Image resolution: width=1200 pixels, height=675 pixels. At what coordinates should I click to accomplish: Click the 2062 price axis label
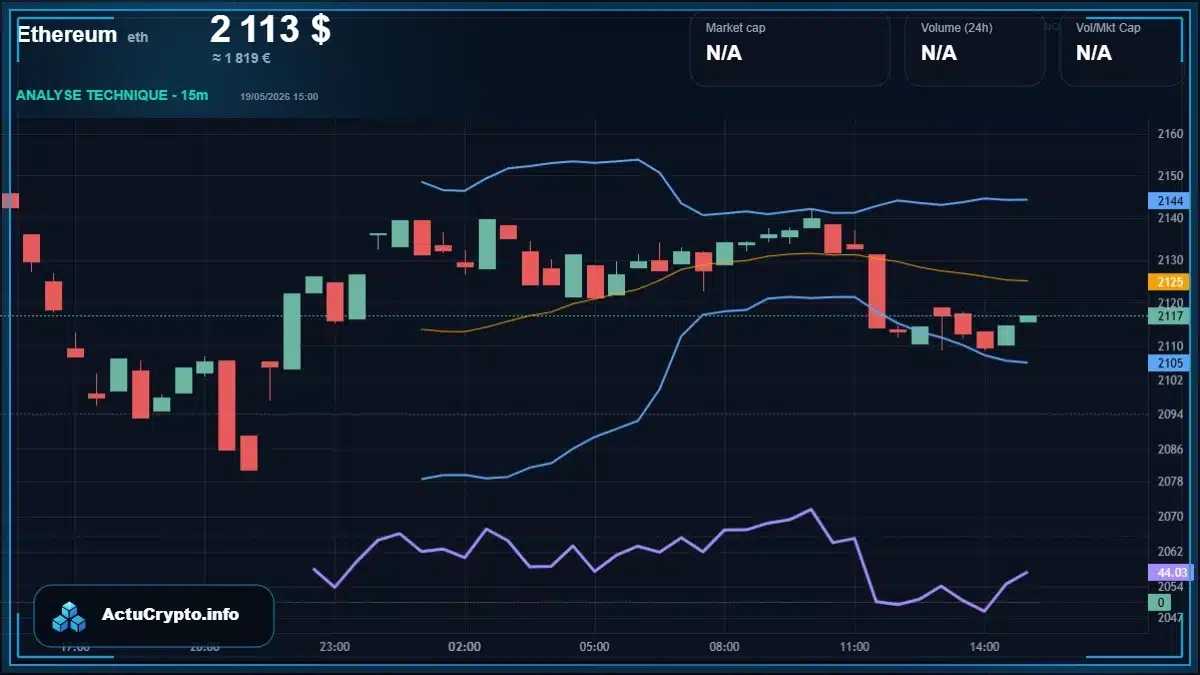1170,551
